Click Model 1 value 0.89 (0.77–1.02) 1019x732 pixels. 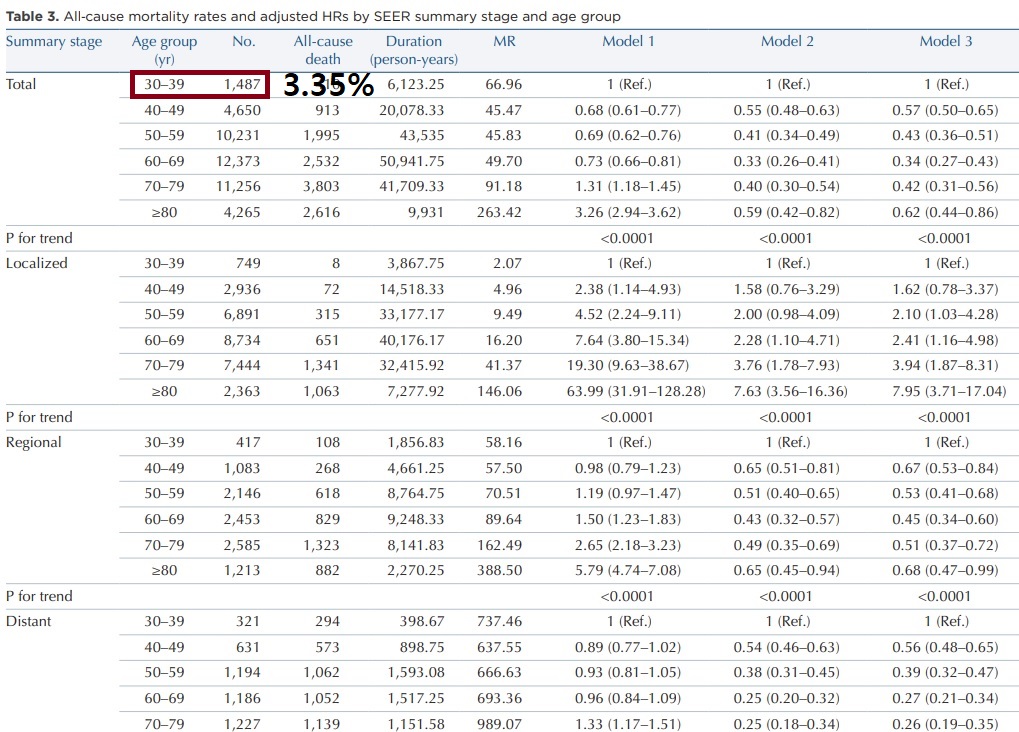point(628,647)
